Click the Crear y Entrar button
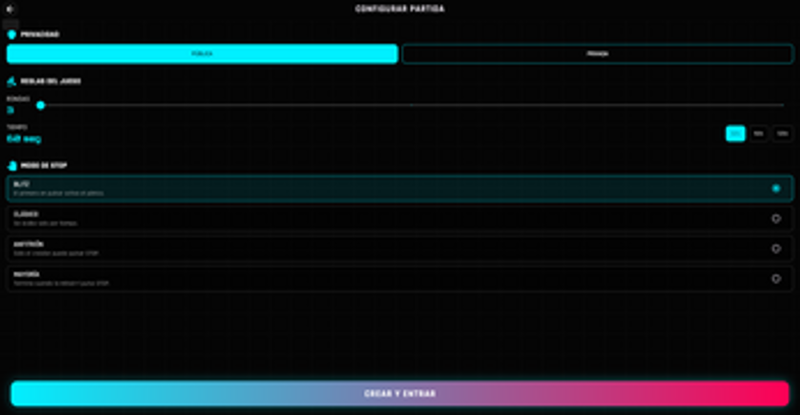 coord(400,394)
